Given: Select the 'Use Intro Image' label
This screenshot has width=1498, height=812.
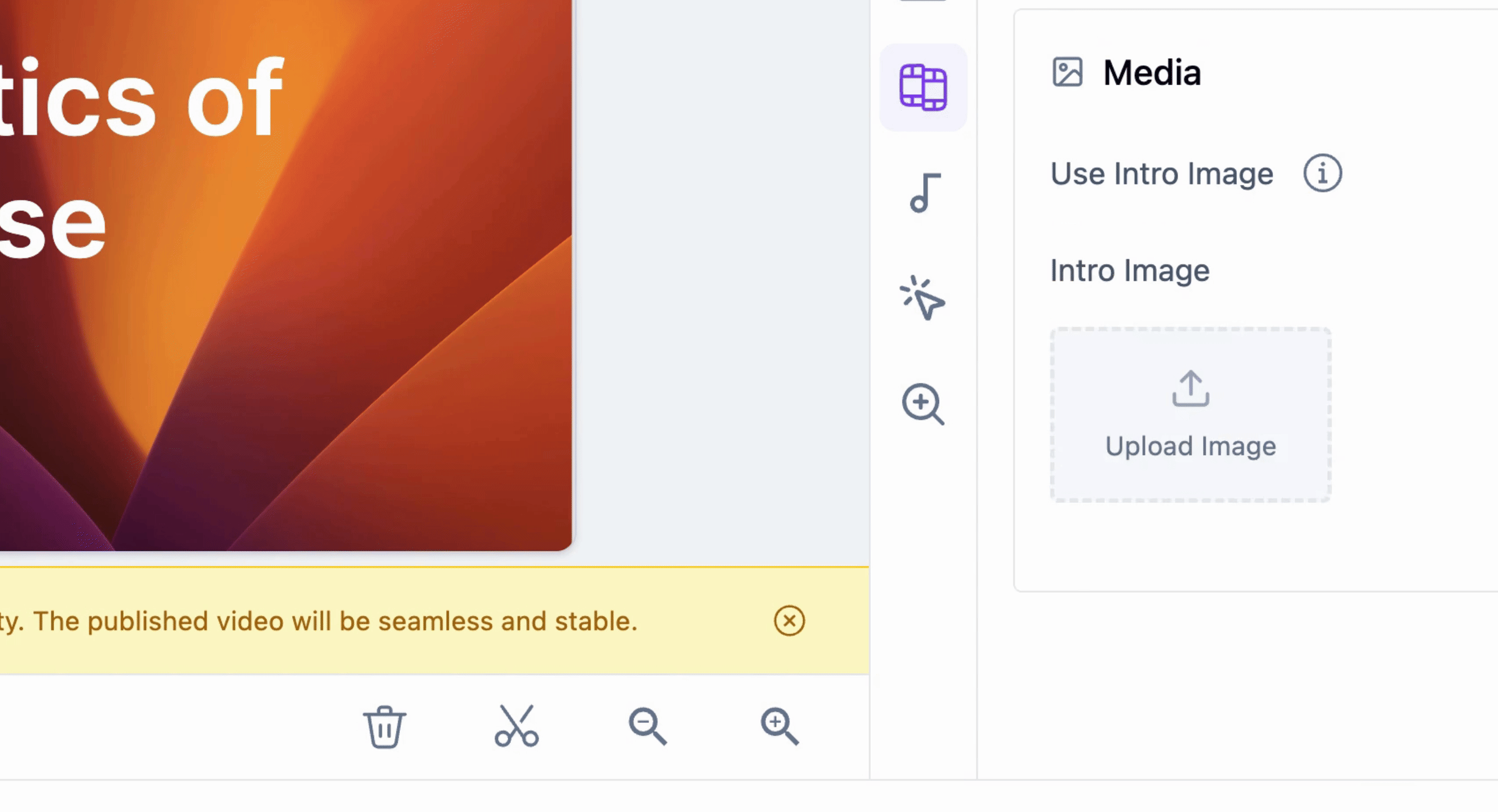Looking at the screenshot, I should pyautogui.click(x=1161, y=174).
